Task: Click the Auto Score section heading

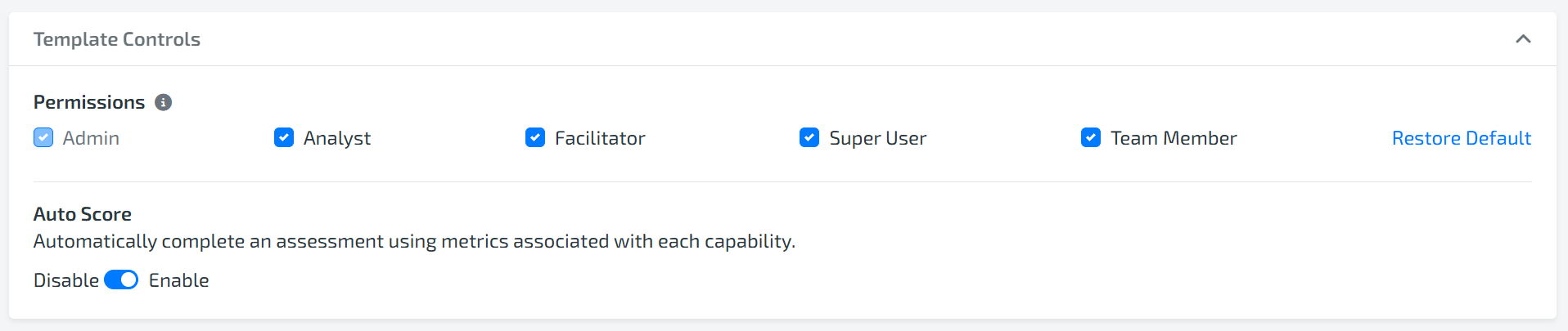Action: (83, 214)
